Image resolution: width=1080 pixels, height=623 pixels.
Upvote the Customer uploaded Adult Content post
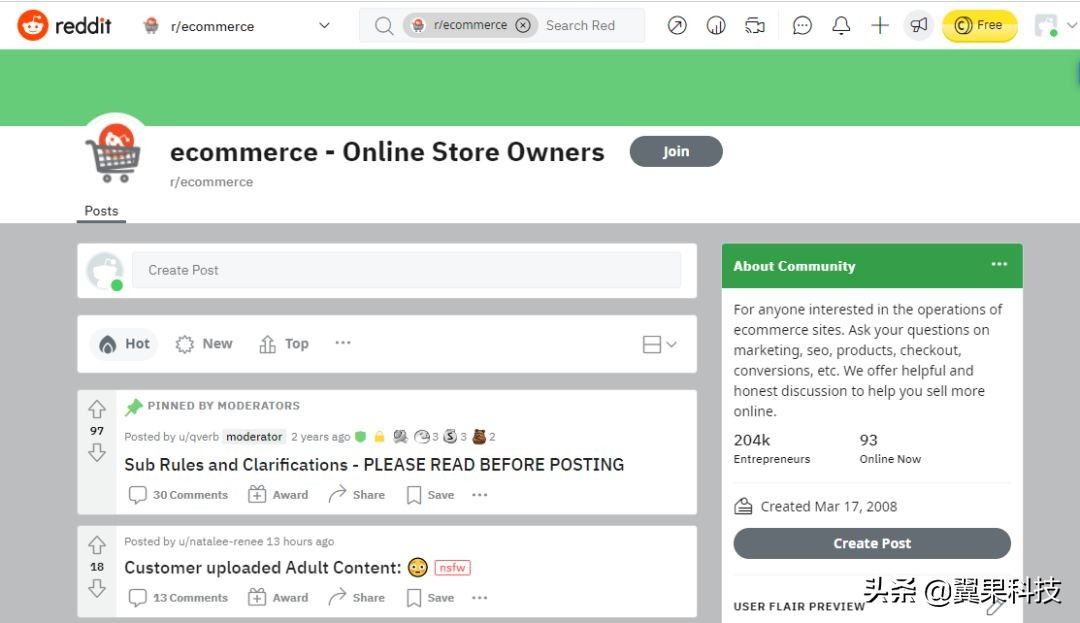96,545
